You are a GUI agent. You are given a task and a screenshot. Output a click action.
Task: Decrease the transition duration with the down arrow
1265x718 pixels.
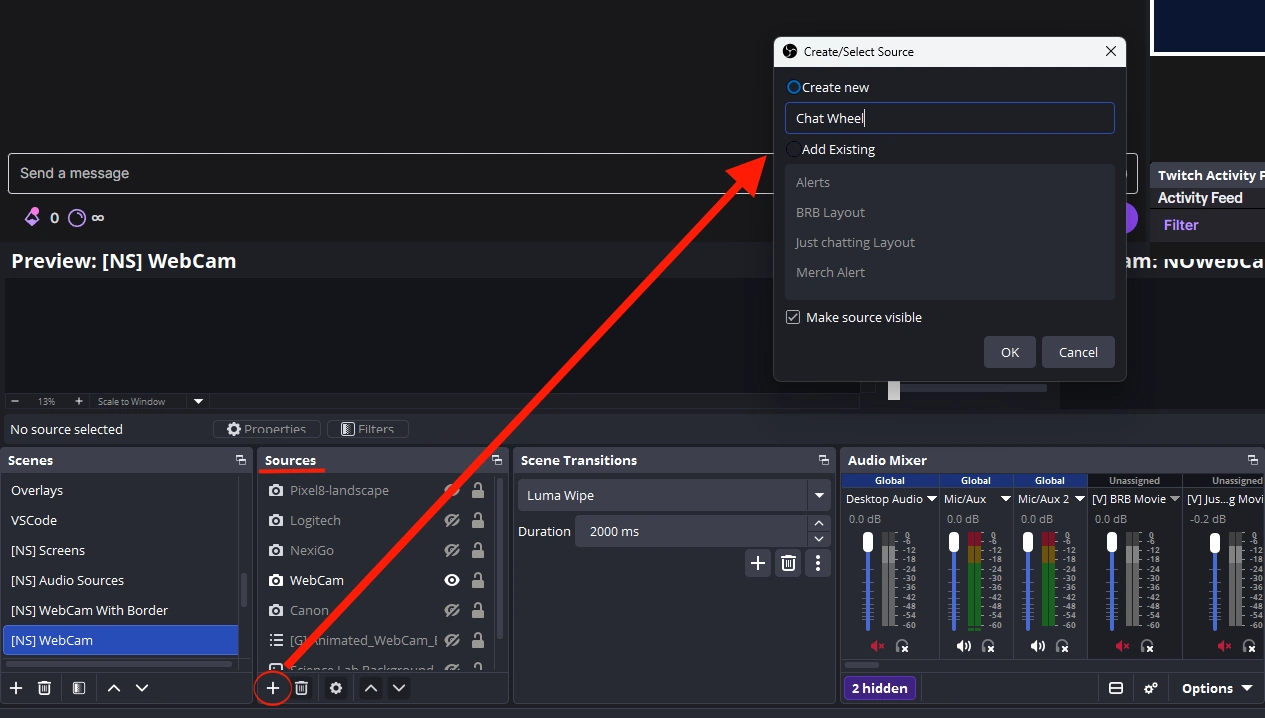tap(819, 539)
